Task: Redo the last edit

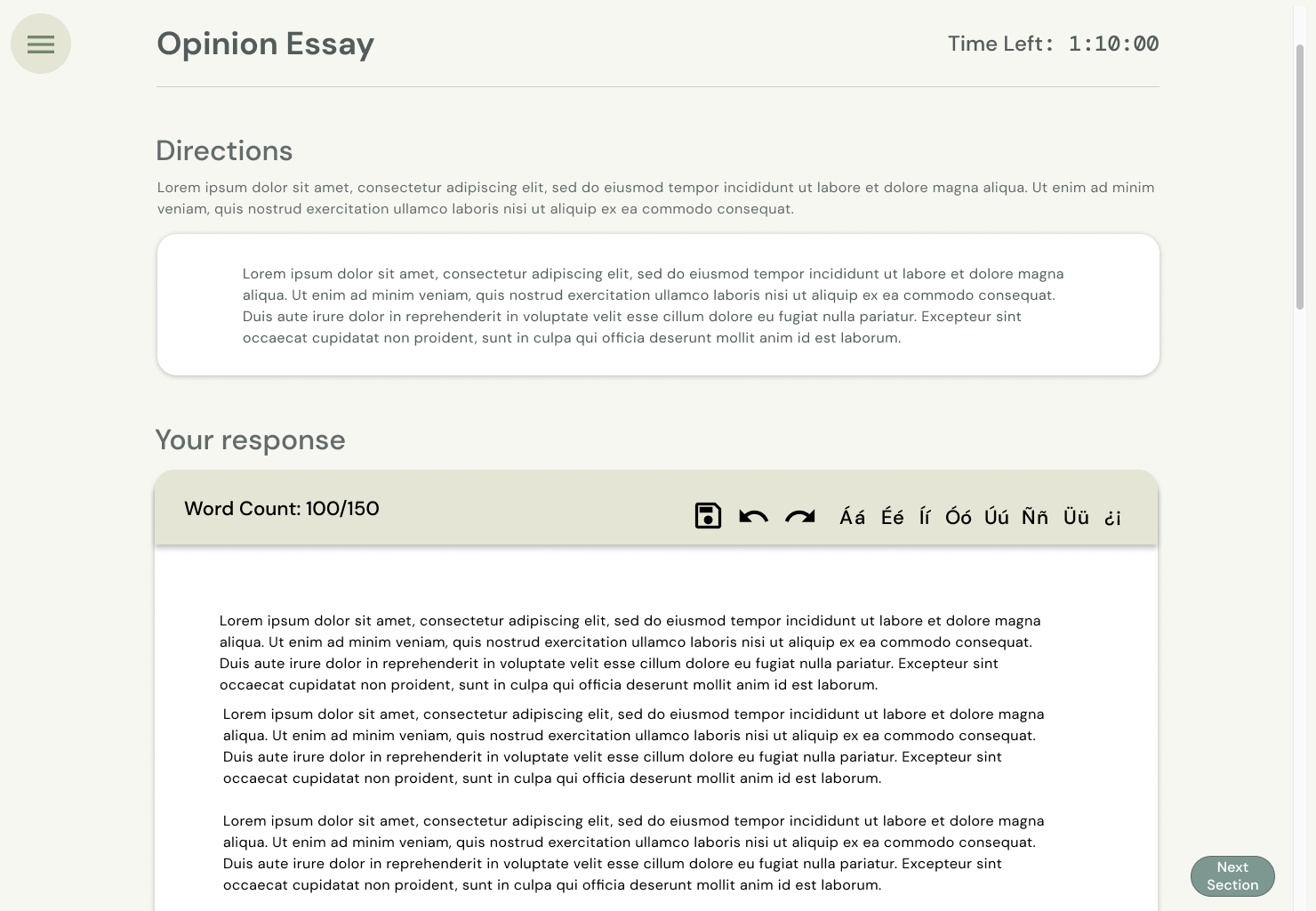Action: (800, 516)
